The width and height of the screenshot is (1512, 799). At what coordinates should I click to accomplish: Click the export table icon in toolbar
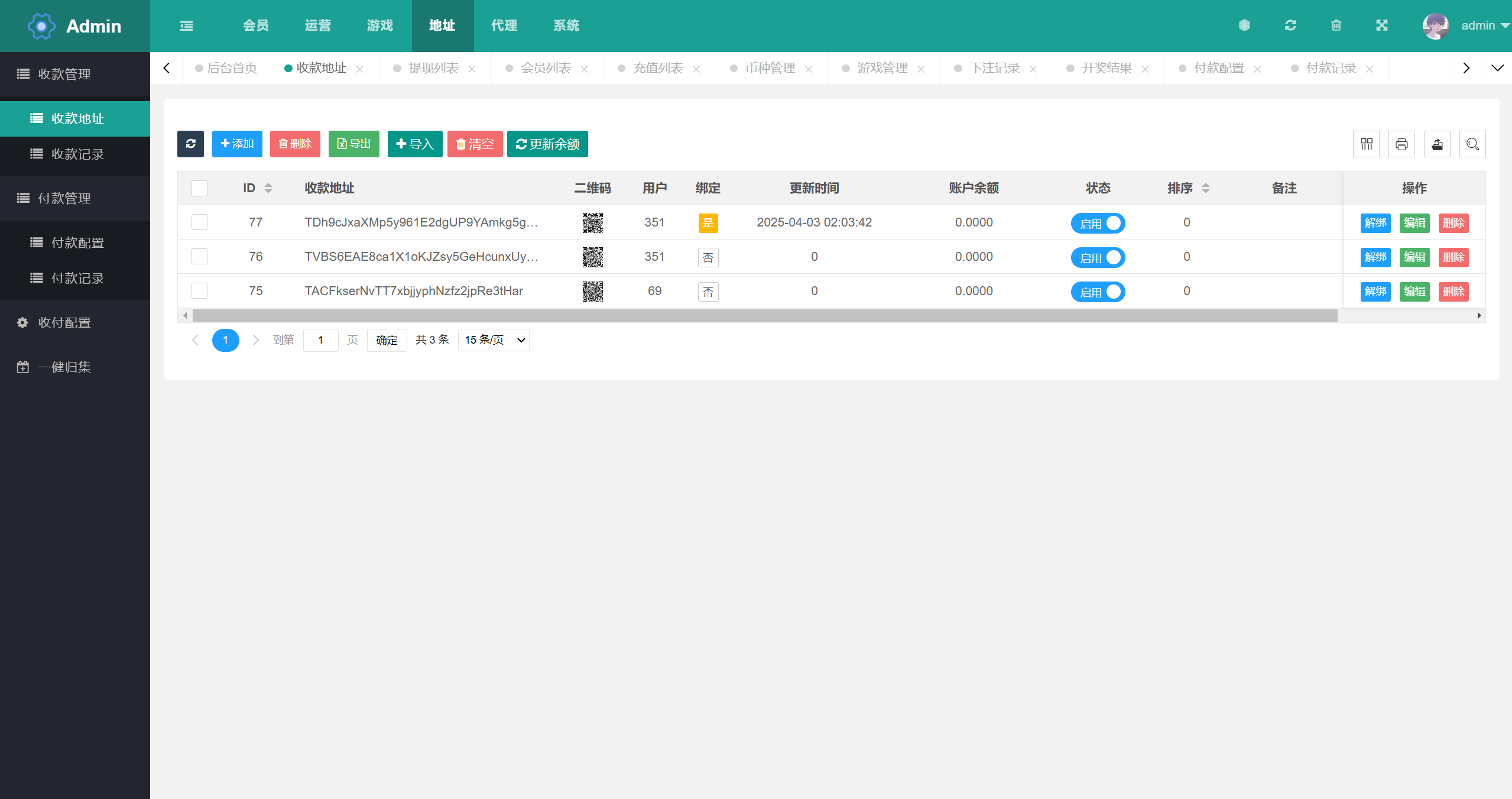[x=1437, y=144]
